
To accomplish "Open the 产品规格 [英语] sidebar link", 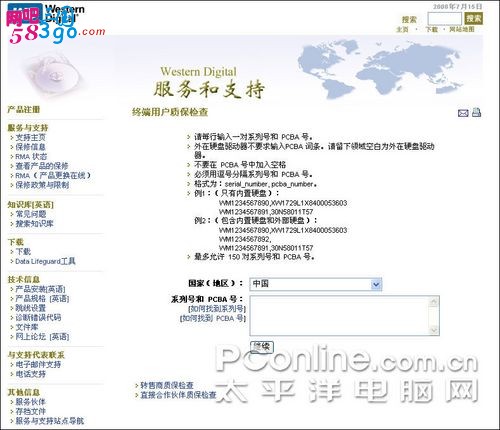I will click(42, 299).
